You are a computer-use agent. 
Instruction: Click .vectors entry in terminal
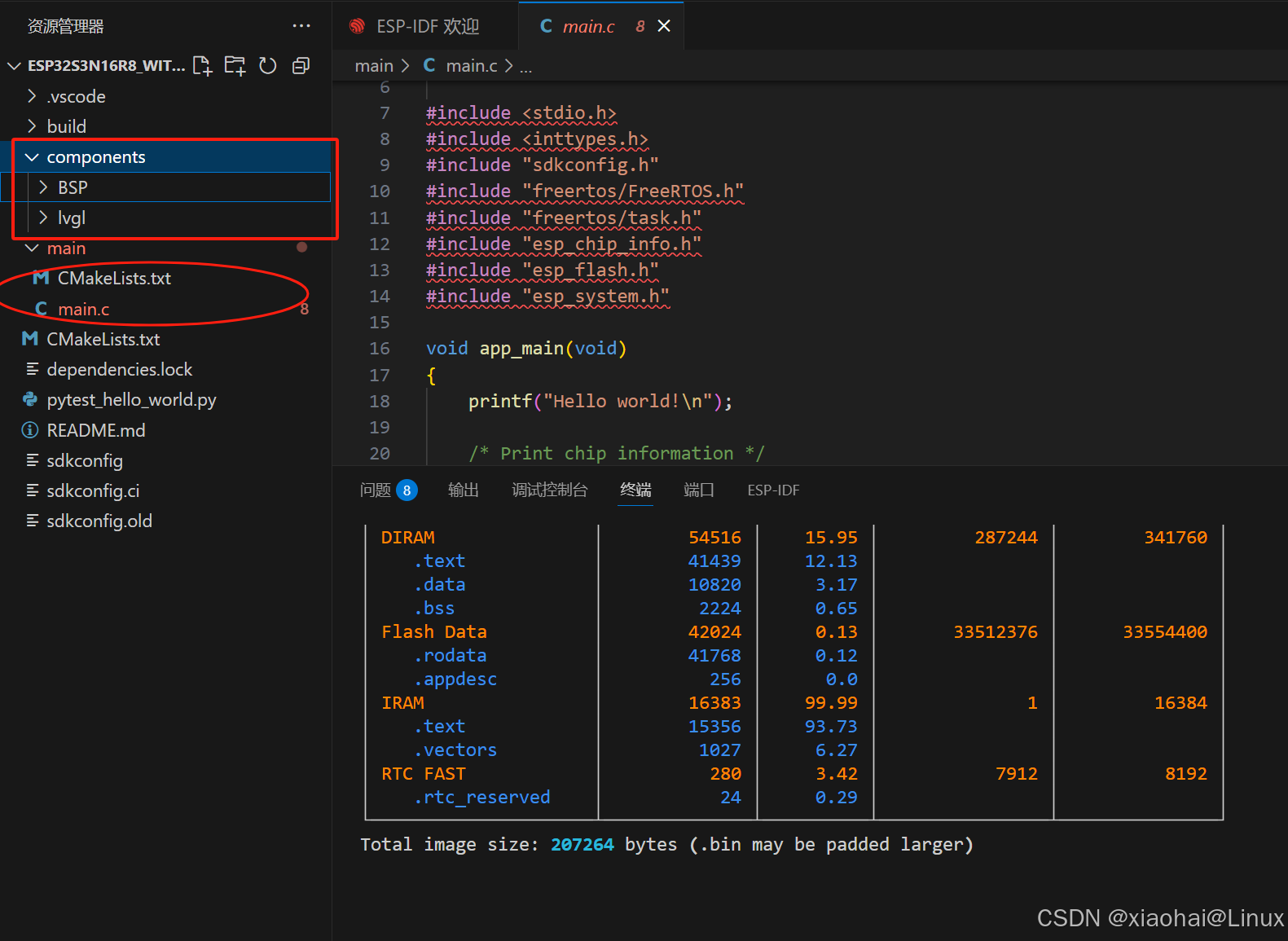[455, 750]
